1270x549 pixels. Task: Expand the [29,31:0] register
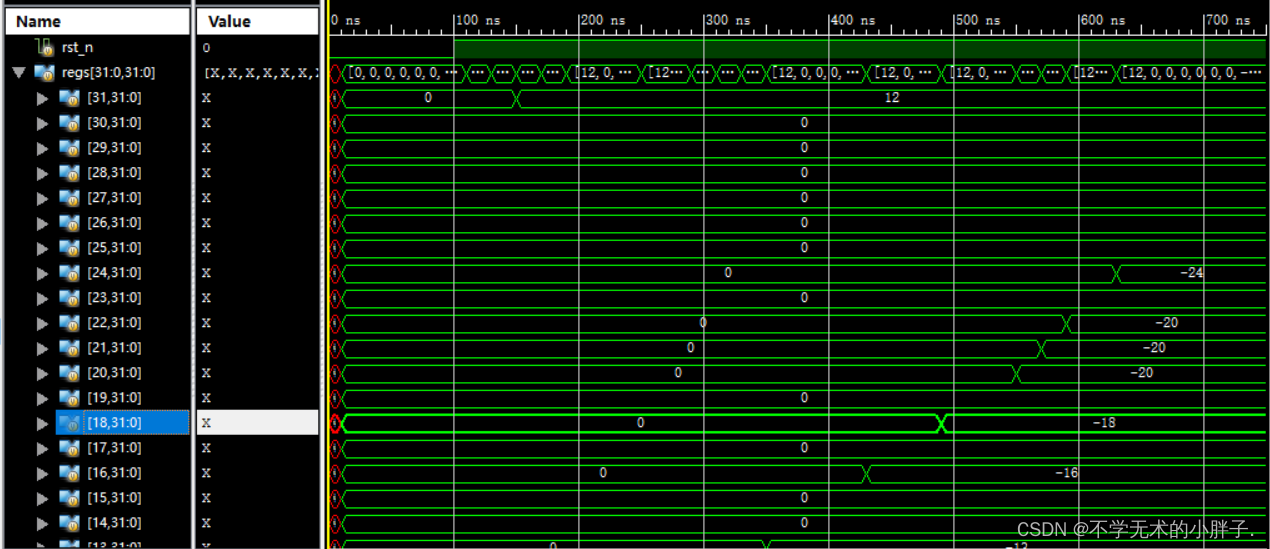[x=42, y=148]
